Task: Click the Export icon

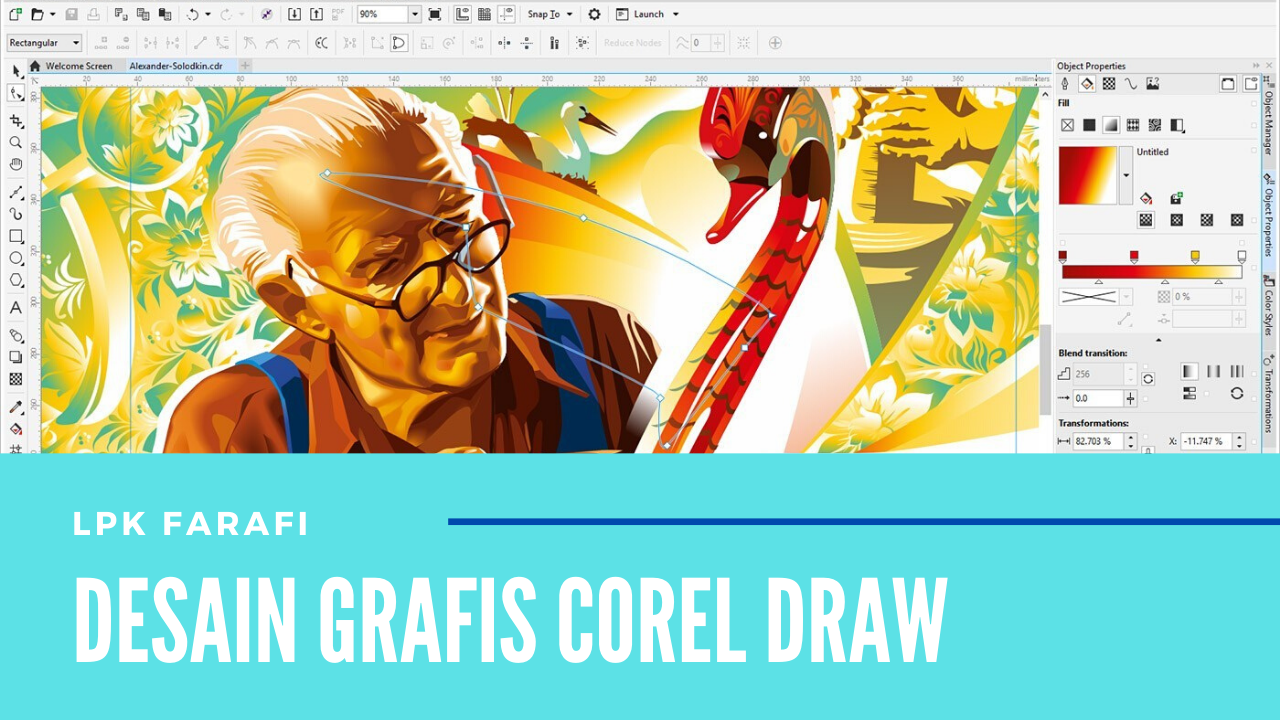Action: 316,14
